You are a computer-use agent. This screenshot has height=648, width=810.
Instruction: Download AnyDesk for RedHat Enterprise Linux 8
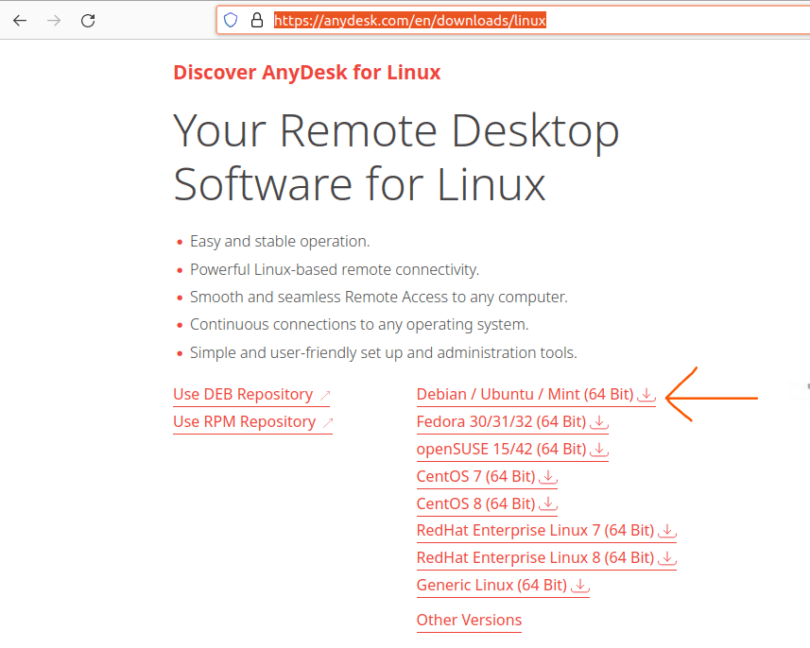667,557
